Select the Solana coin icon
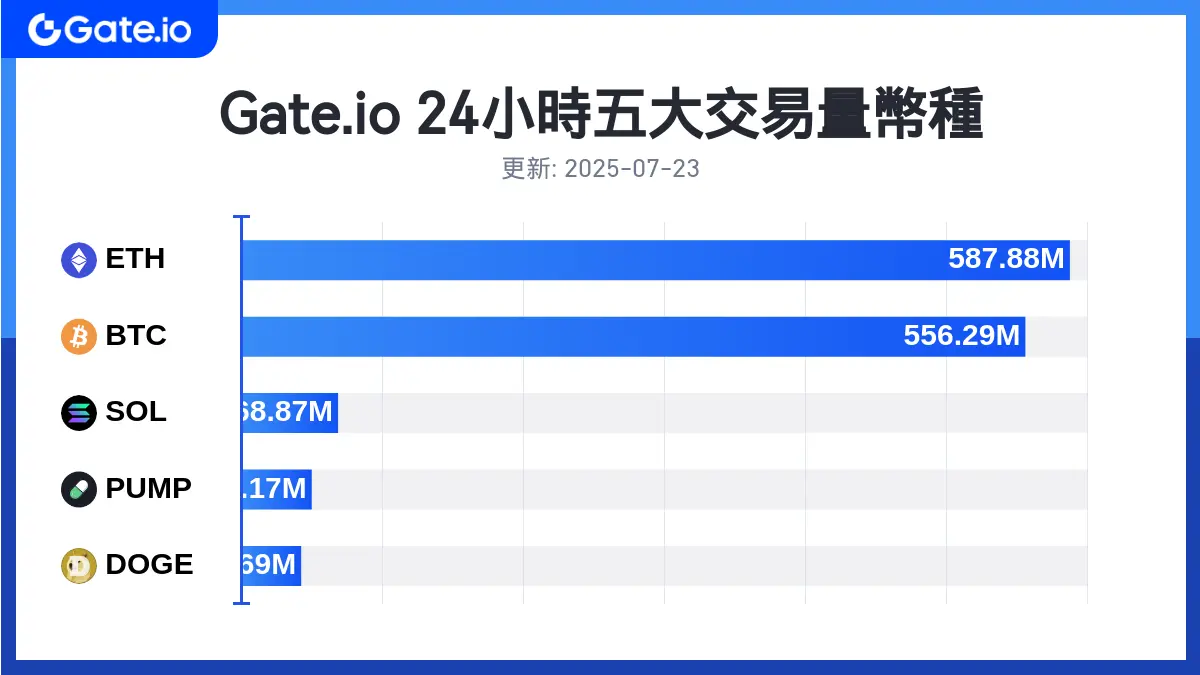 (x=79, y=413)
